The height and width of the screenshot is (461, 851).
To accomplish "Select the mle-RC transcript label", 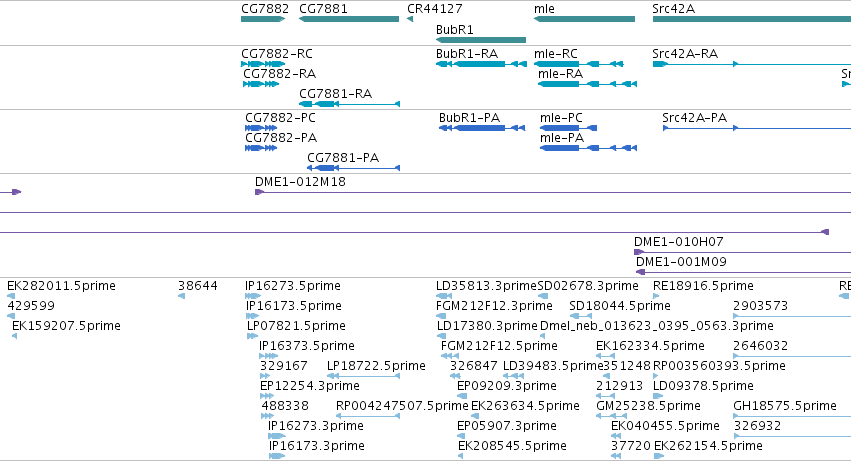I will point(556,54).
